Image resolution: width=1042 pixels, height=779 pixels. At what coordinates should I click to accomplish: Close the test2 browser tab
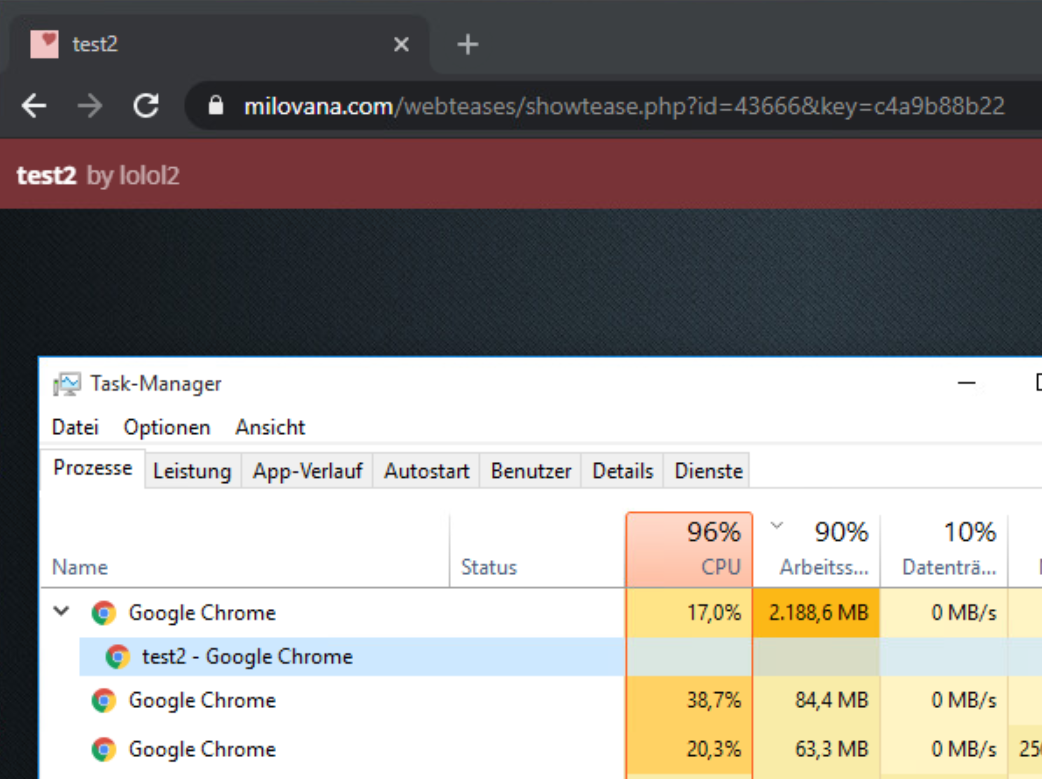401,45
